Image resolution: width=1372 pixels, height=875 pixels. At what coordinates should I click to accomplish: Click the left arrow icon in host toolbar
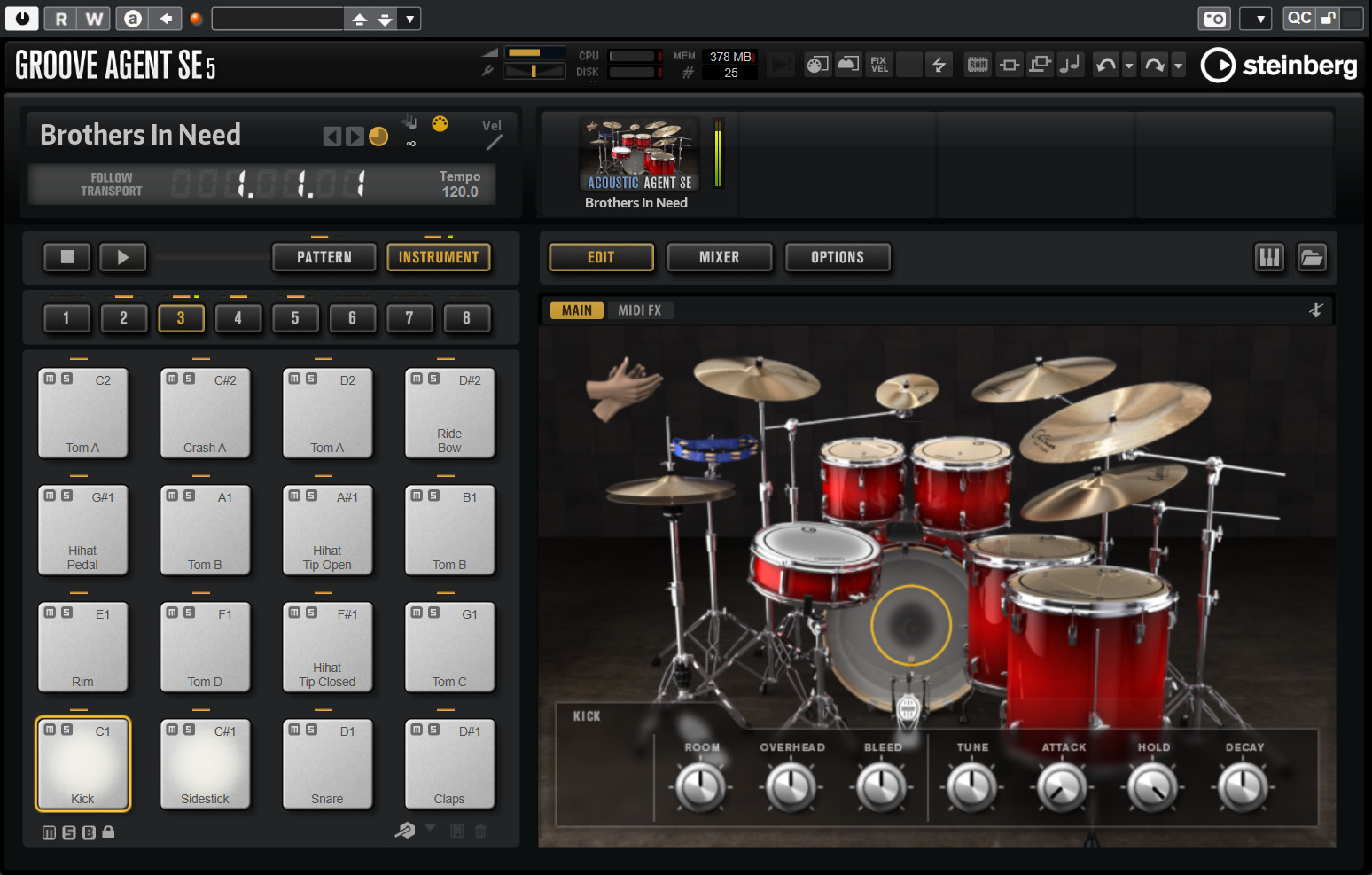tap(166, 19)
